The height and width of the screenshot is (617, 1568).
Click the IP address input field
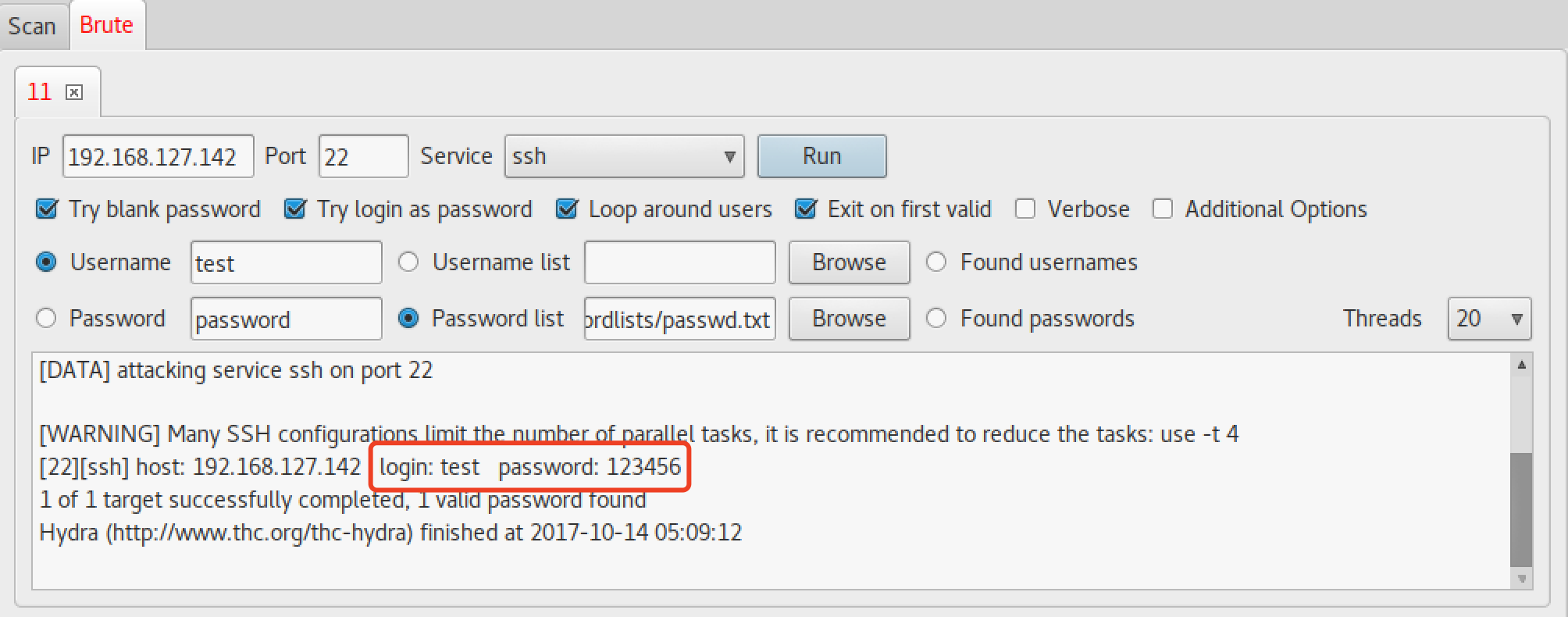158,156
